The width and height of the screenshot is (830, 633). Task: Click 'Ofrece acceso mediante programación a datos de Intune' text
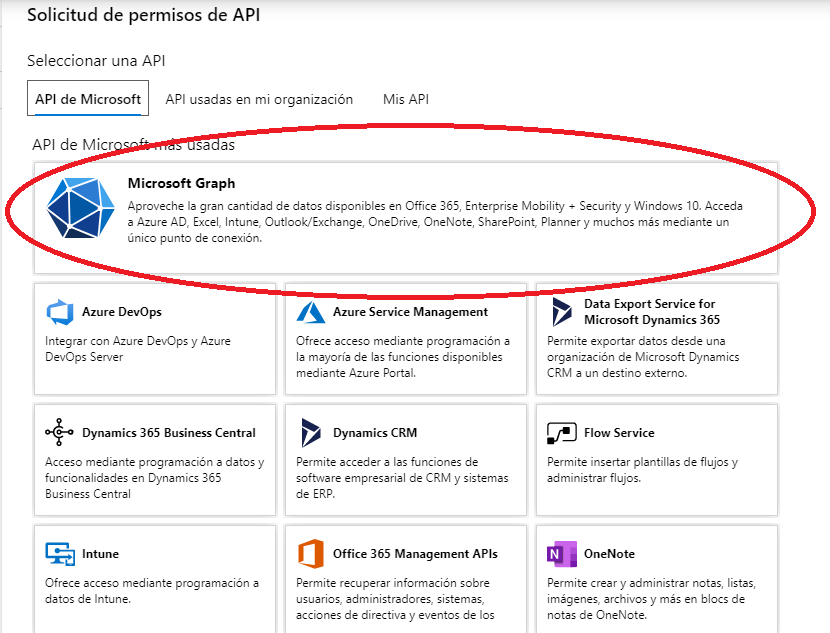pos(152,591)
